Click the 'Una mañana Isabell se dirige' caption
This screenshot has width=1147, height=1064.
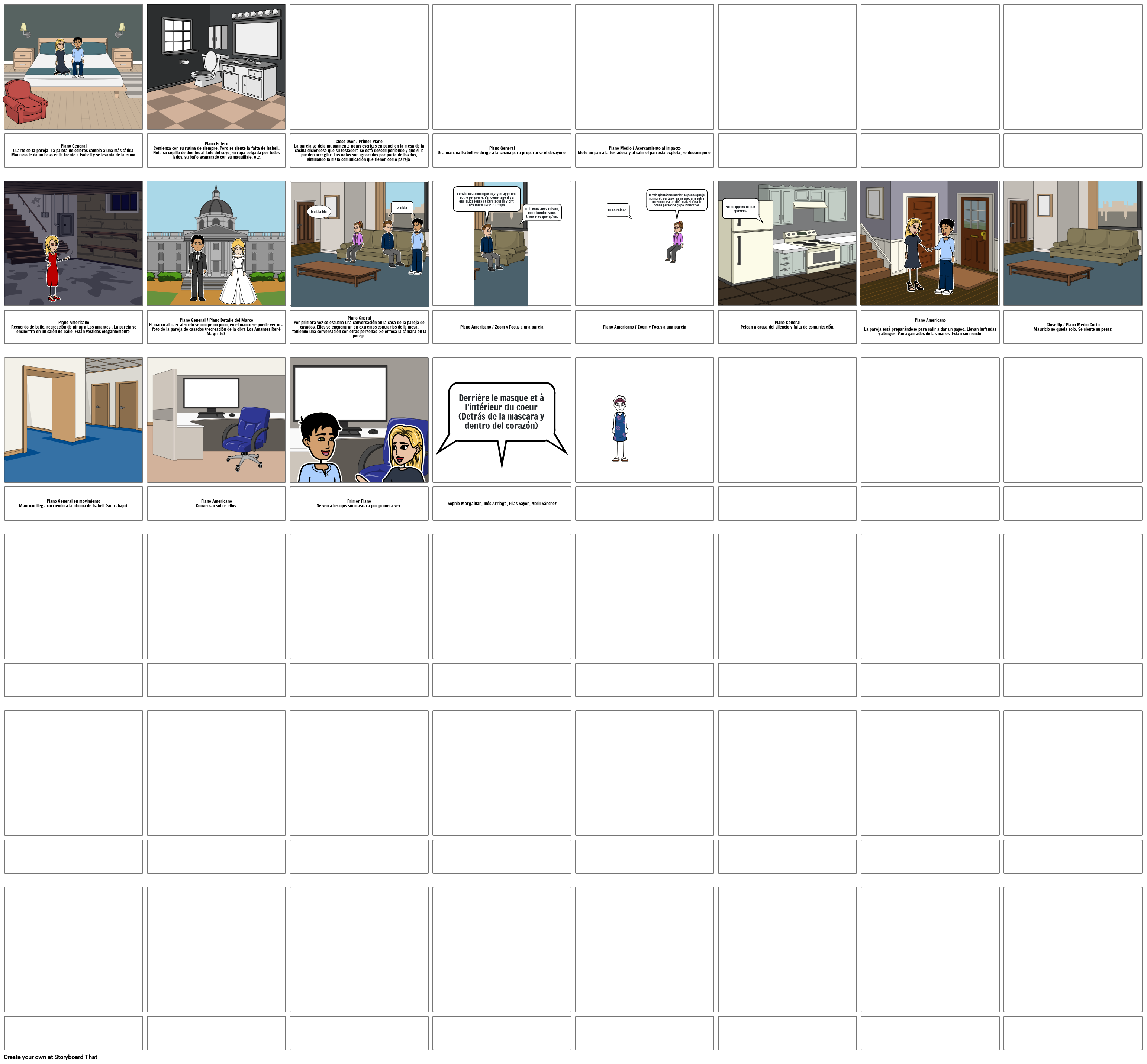(x=502, y=151)
